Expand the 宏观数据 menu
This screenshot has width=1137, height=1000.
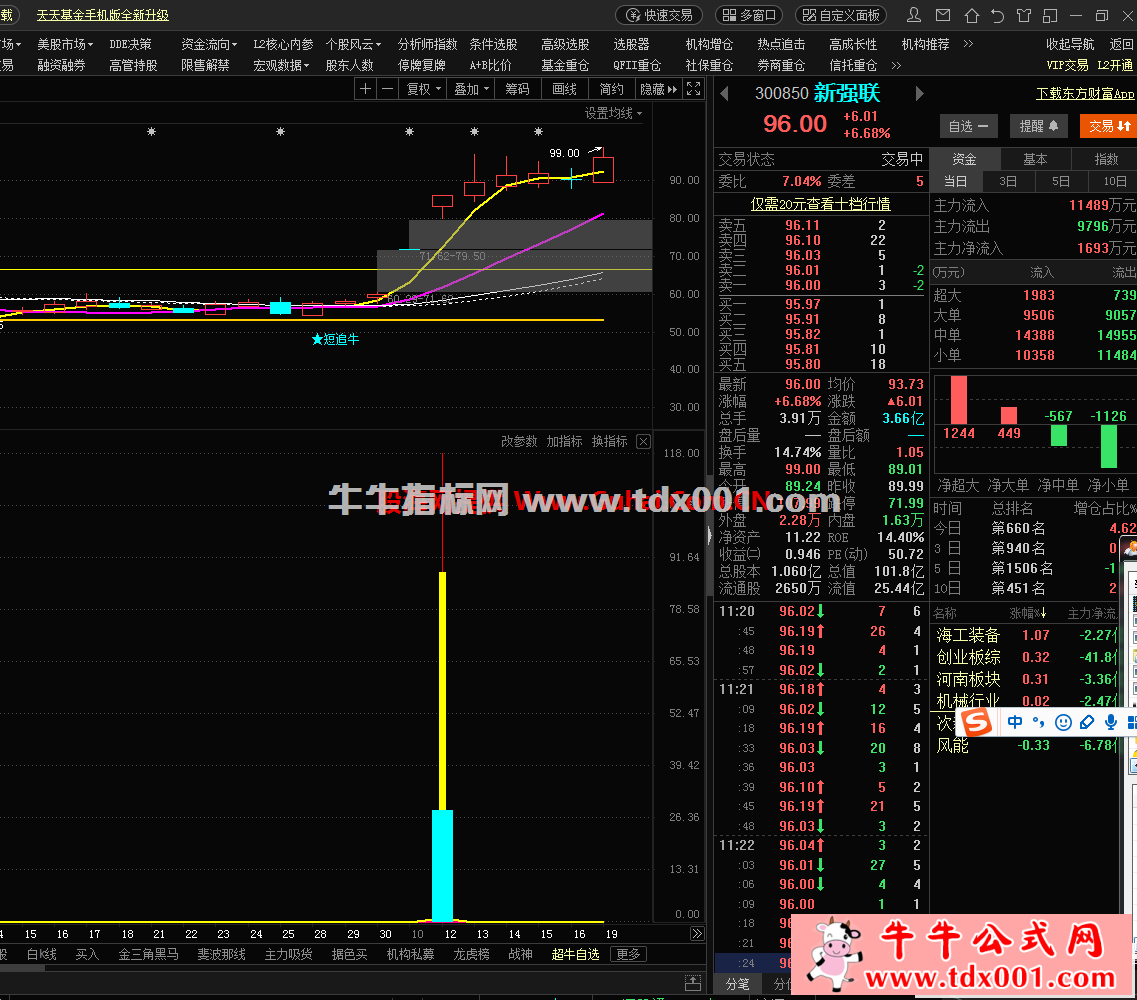point(281,65)
